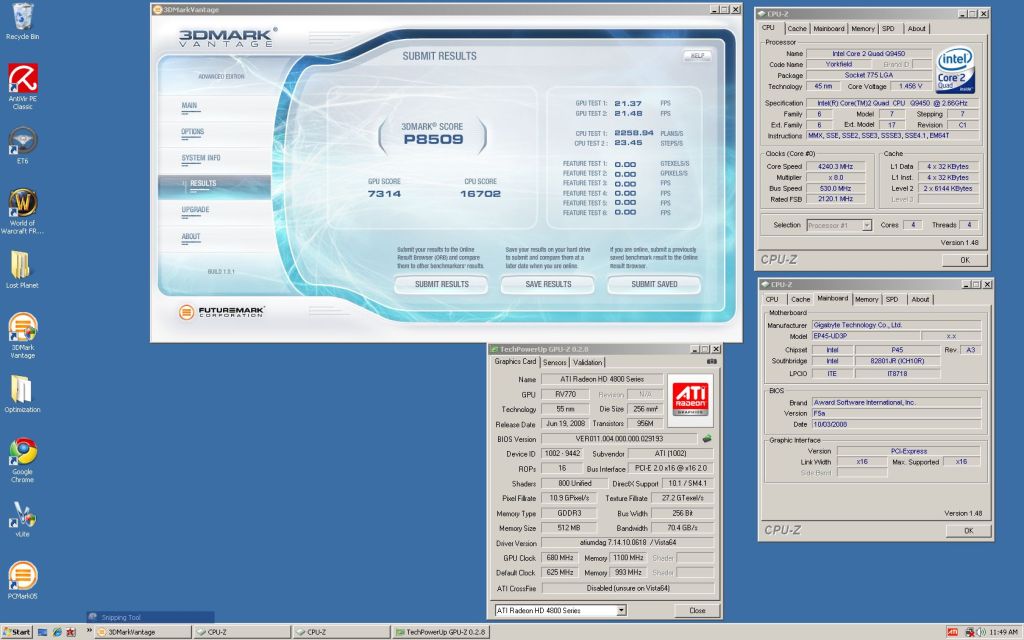Click the GPU-Z BIOS save chip icon
Screen dimensions: 1024x640
coord(706,439)
